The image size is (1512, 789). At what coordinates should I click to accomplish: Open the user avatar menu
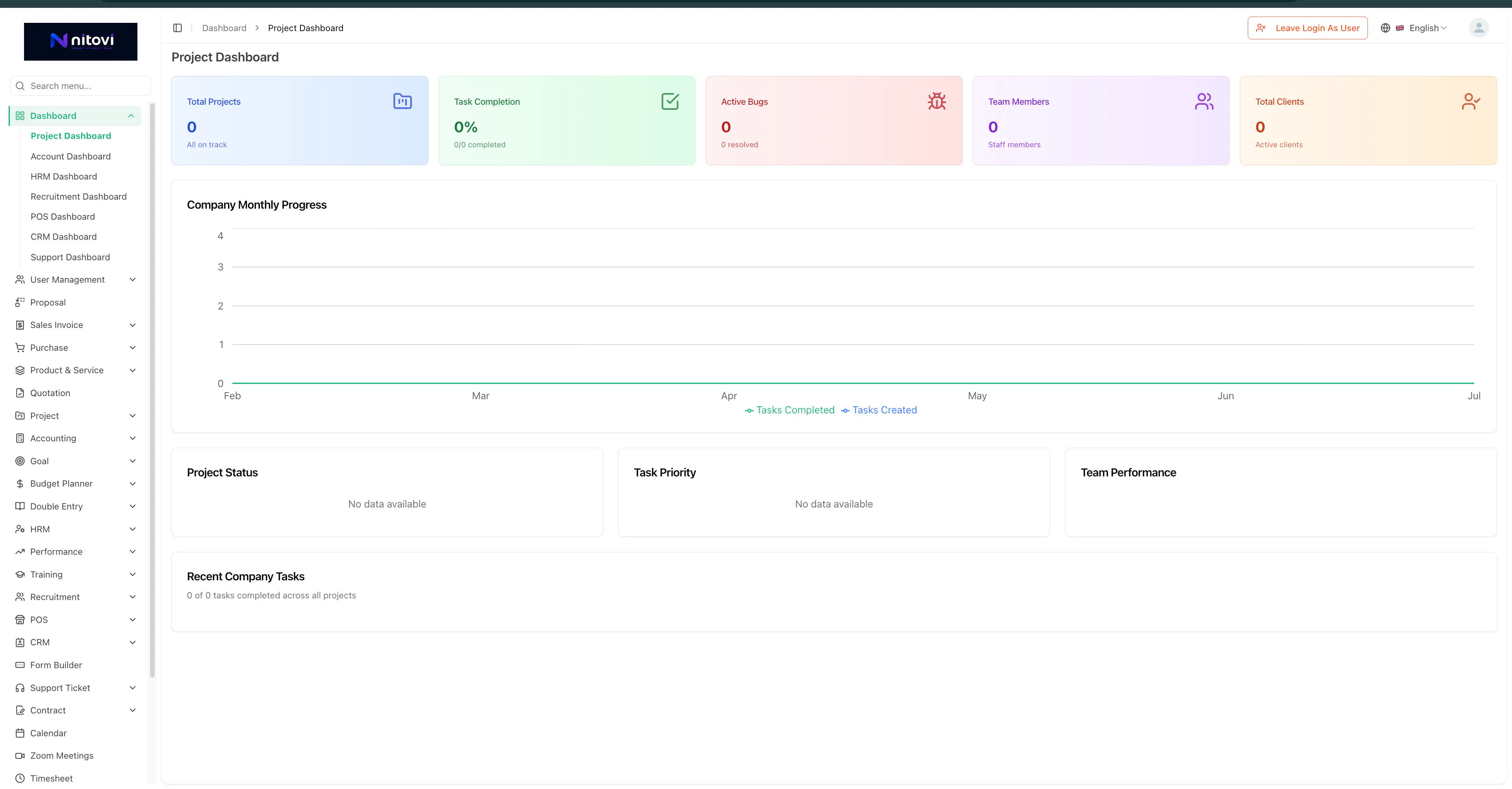pyautogui.click(x=1479, y=28)
